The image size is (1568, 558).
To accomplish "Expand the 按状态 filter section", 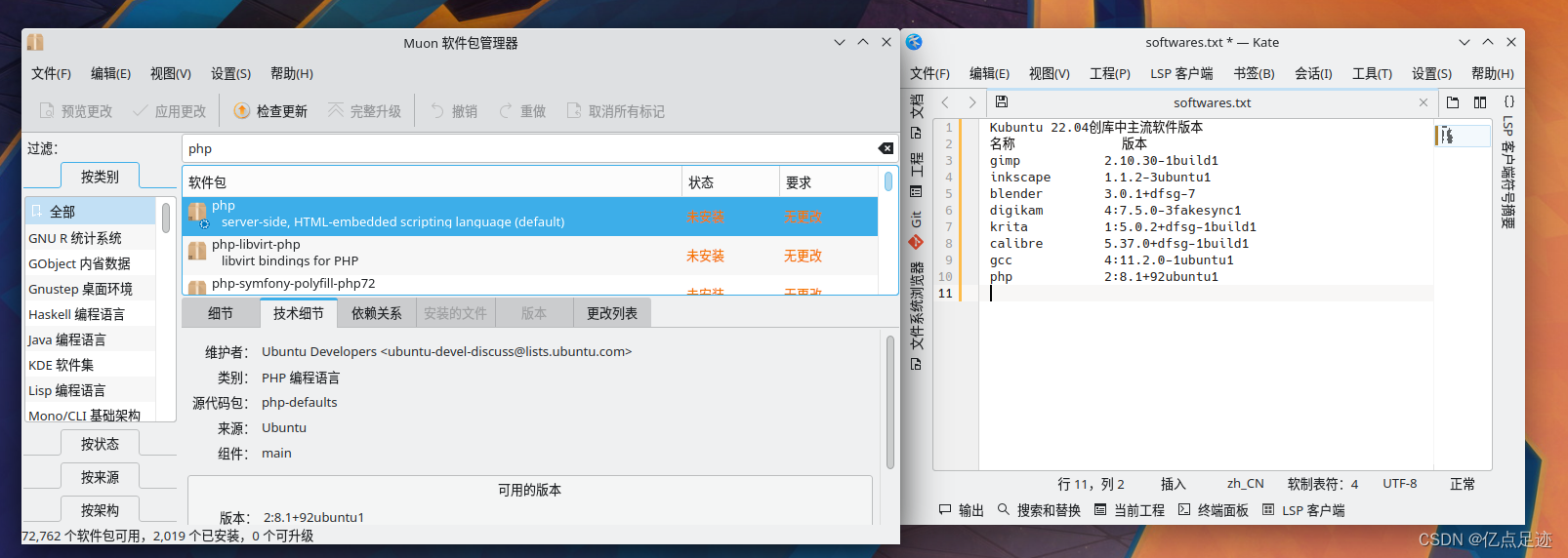I will point(100,444).
